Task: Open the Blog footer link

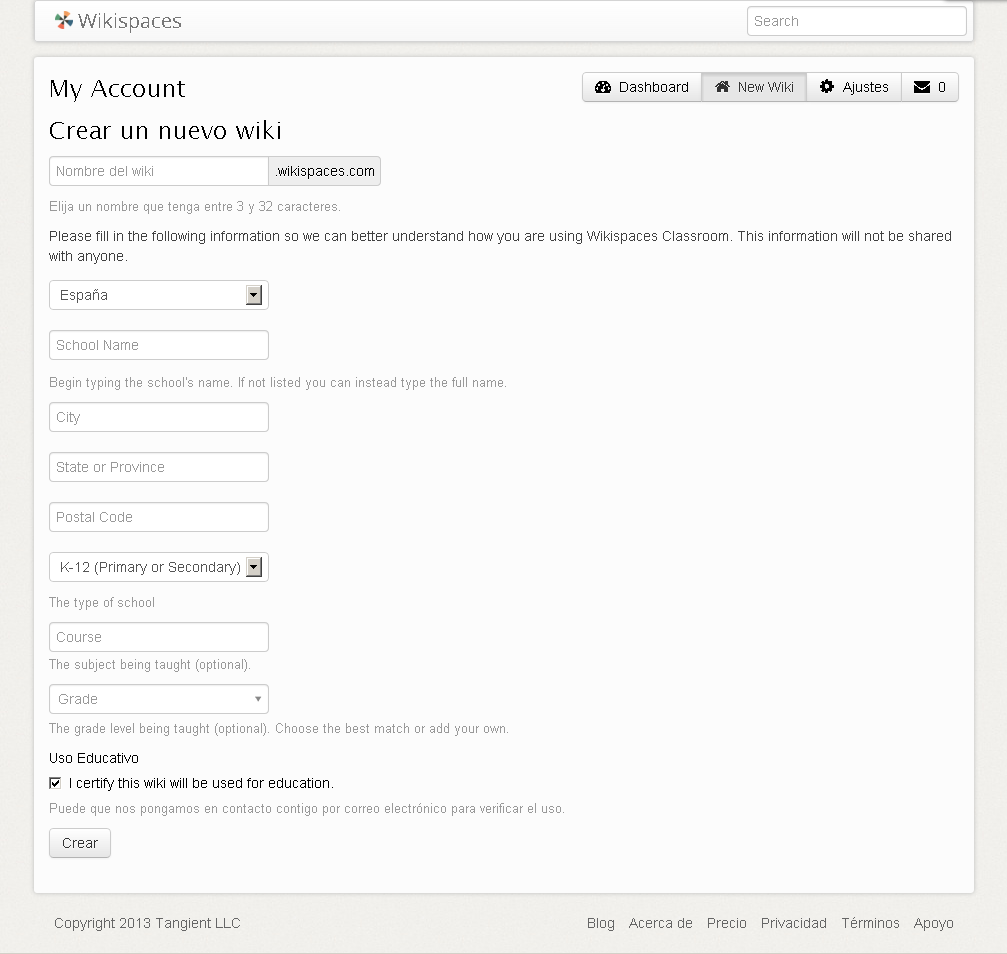Action: pyautogui.click(x=600, y=923)
